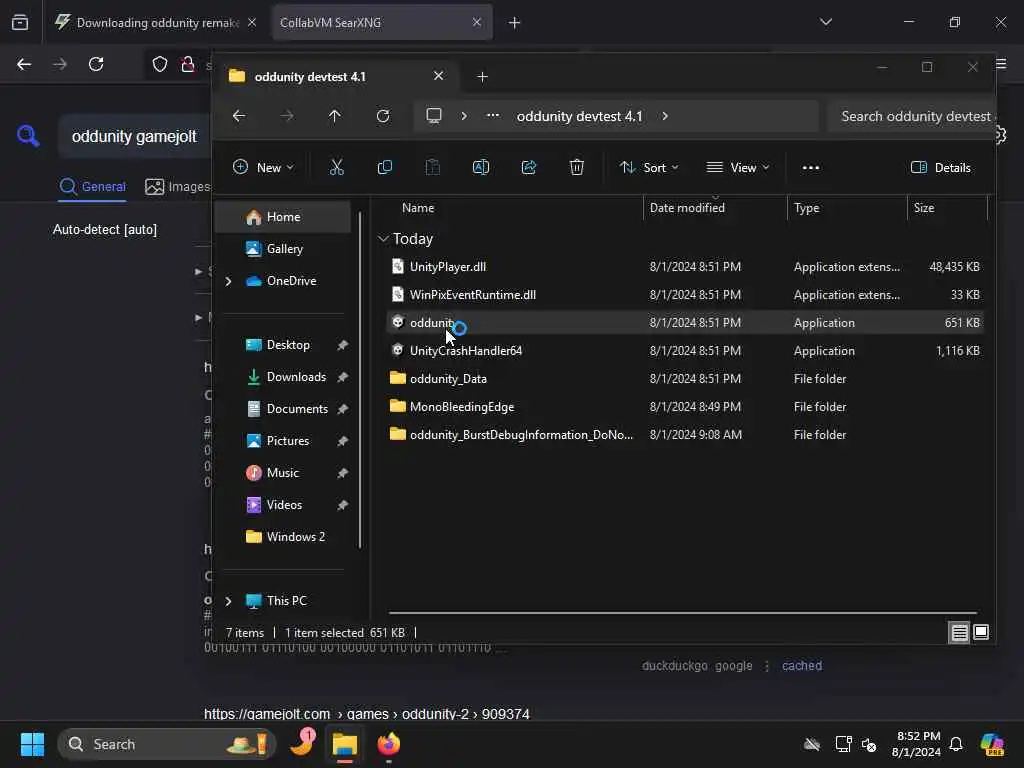Click the Share icon in Explorer toolbar
The width and height of the screenshot is (1024, 768).
click(x=529, y=168)
